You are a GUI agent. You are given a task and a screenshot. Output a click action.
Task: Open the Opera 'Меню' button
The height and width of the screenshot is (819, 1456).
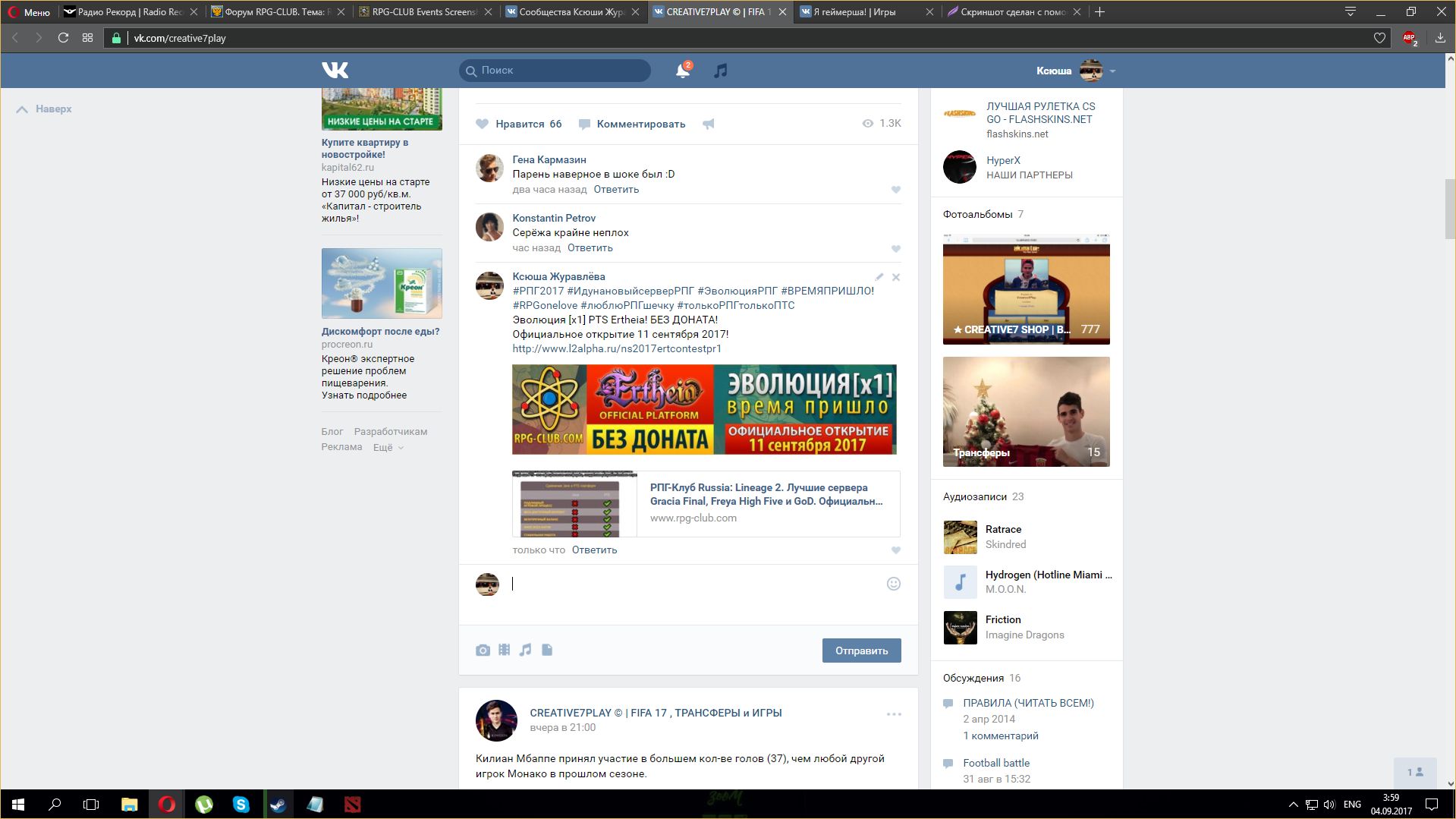click(29, 12)
